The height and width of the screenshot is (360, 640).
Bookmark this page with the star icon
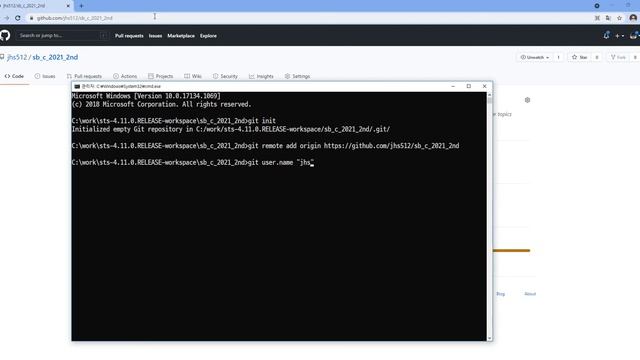tap(619, 18)
